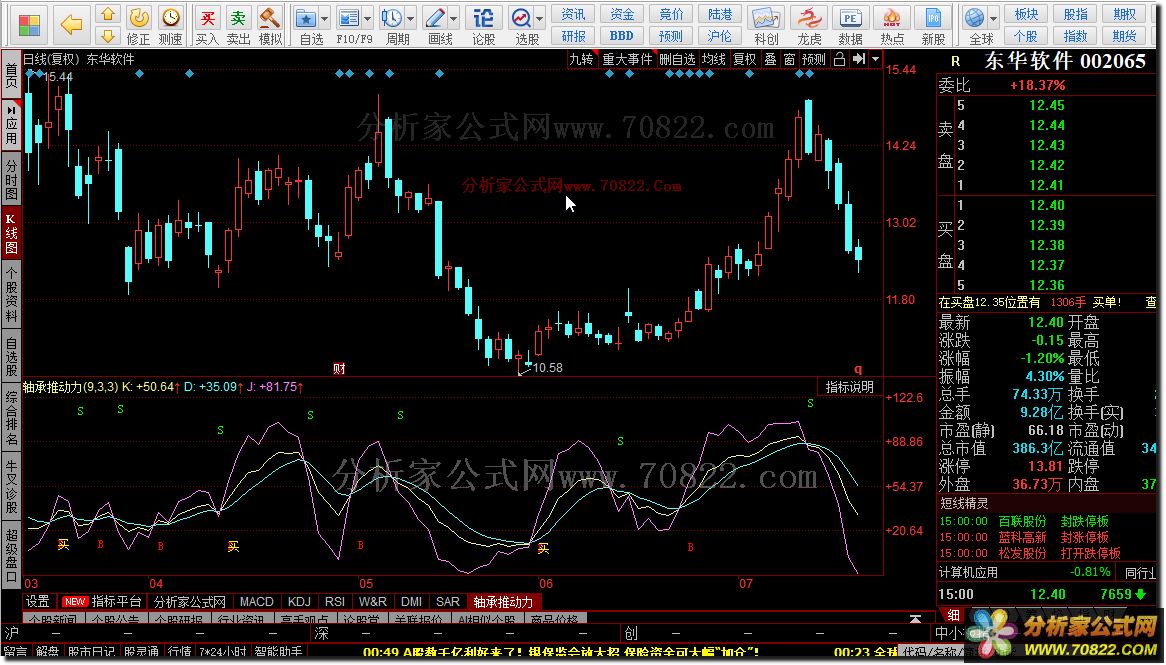Image resolution: width=1166 pixels, height=665 pixels.
Task: Expand the 周期 period dropdown arrow
Action: pyautogui.click(x=410, y=19)
